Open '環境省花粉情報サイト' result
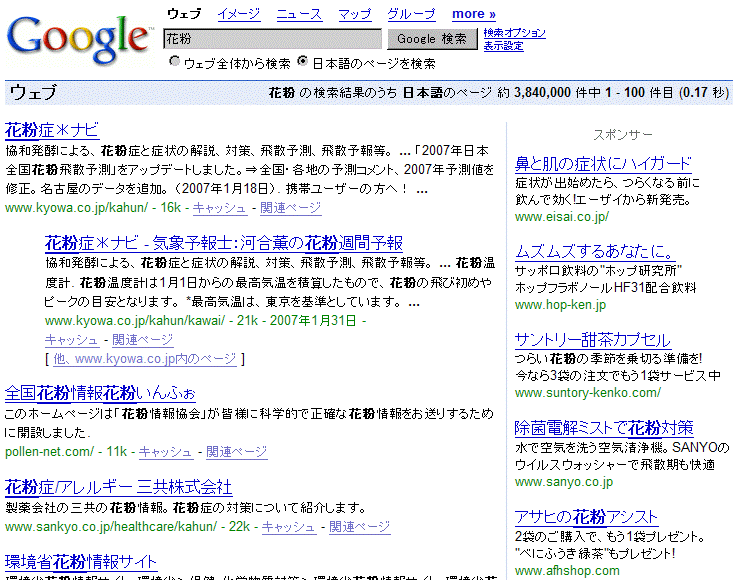The width and height of the screenshot is (736, 580). (81, 562)
